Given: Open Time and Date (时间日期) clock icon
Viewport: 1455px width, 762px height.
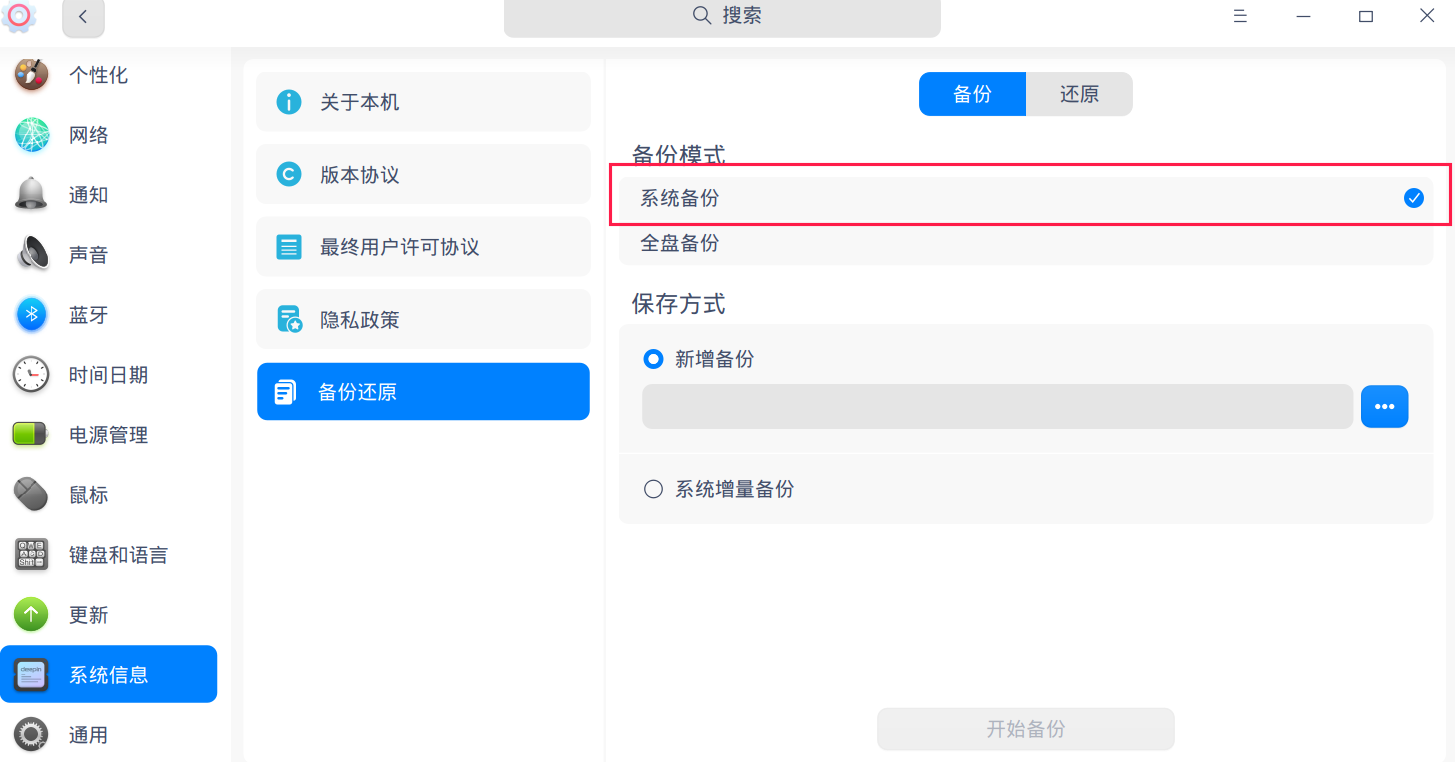Looking at the screenshot, I should click(x=32, y=375).
